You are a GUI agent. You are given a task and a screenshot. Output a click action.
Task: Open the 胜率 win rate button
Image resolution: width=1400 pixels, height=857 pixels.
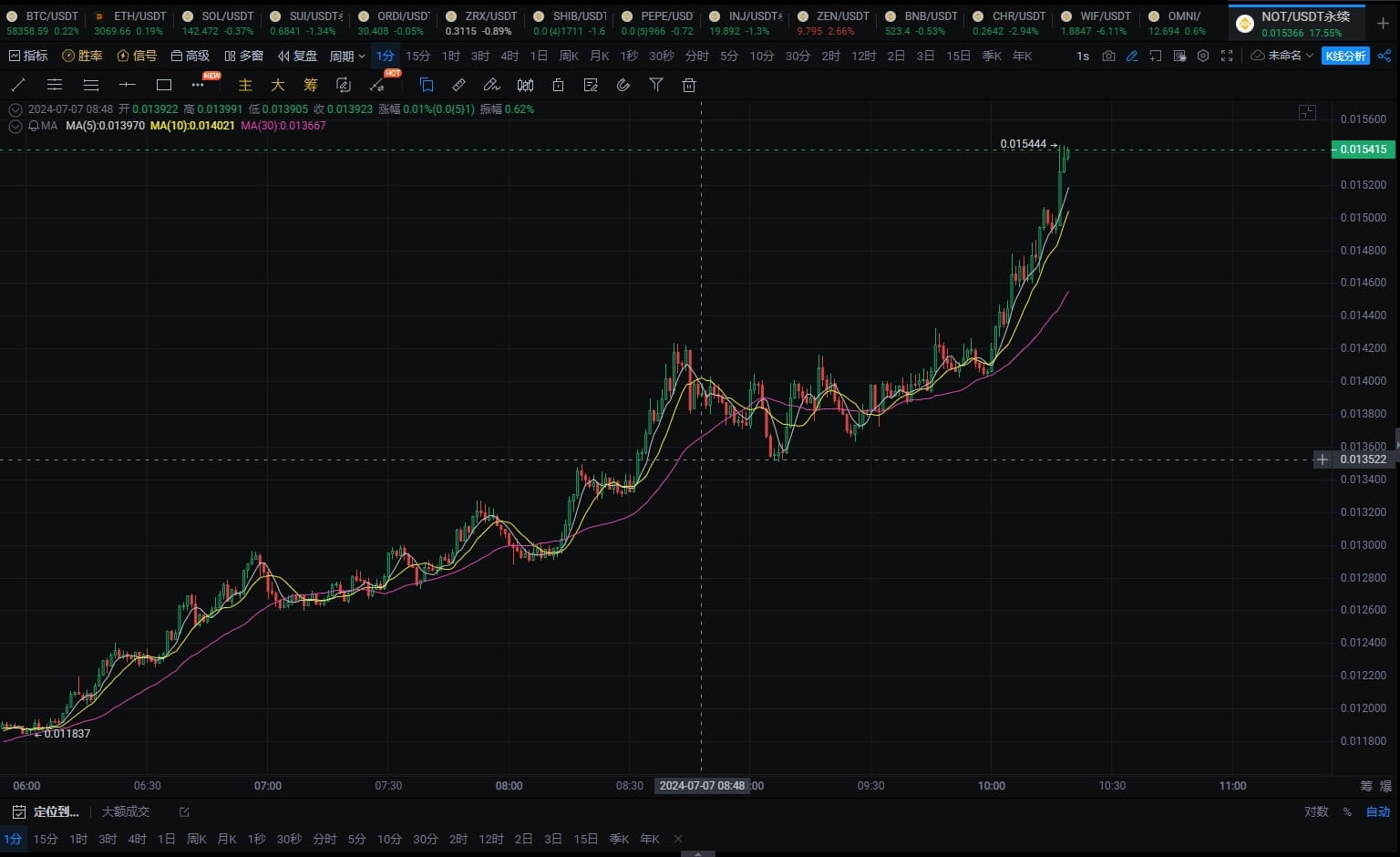pos(82,56)
